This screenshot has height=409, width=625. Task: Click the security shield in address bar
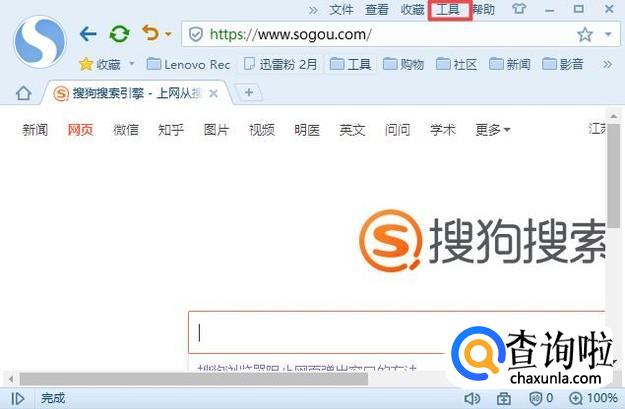point(196,35)
